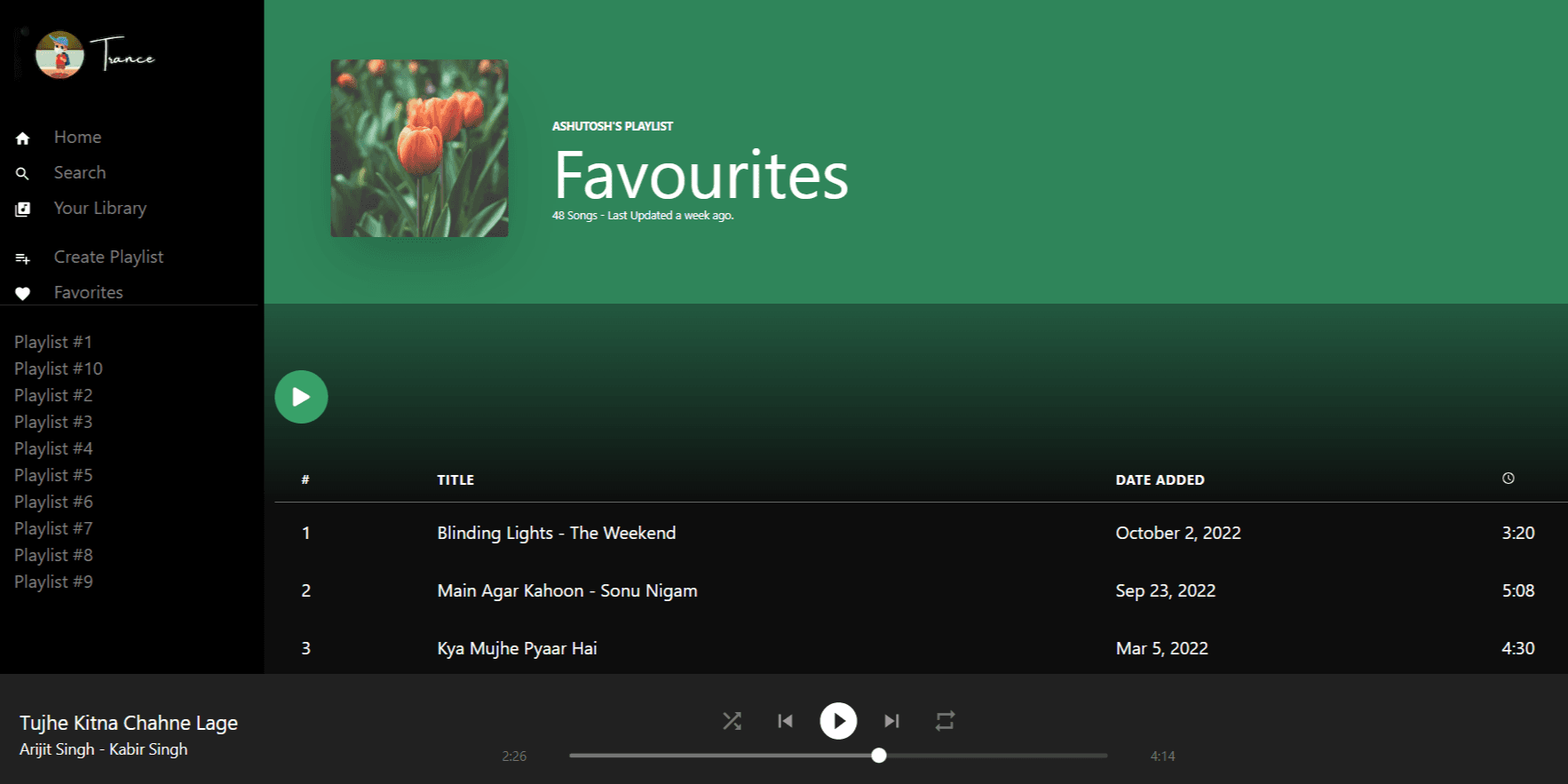
Task: Click the clock duration column icon
Action: 1508,479
